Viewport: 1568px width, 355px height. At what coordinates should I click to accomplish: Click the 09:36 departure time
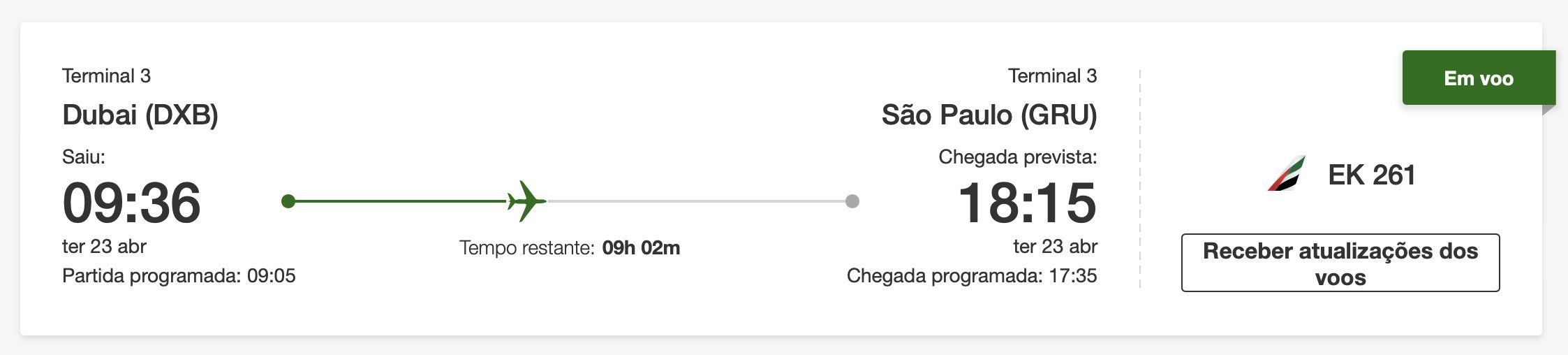131,203
